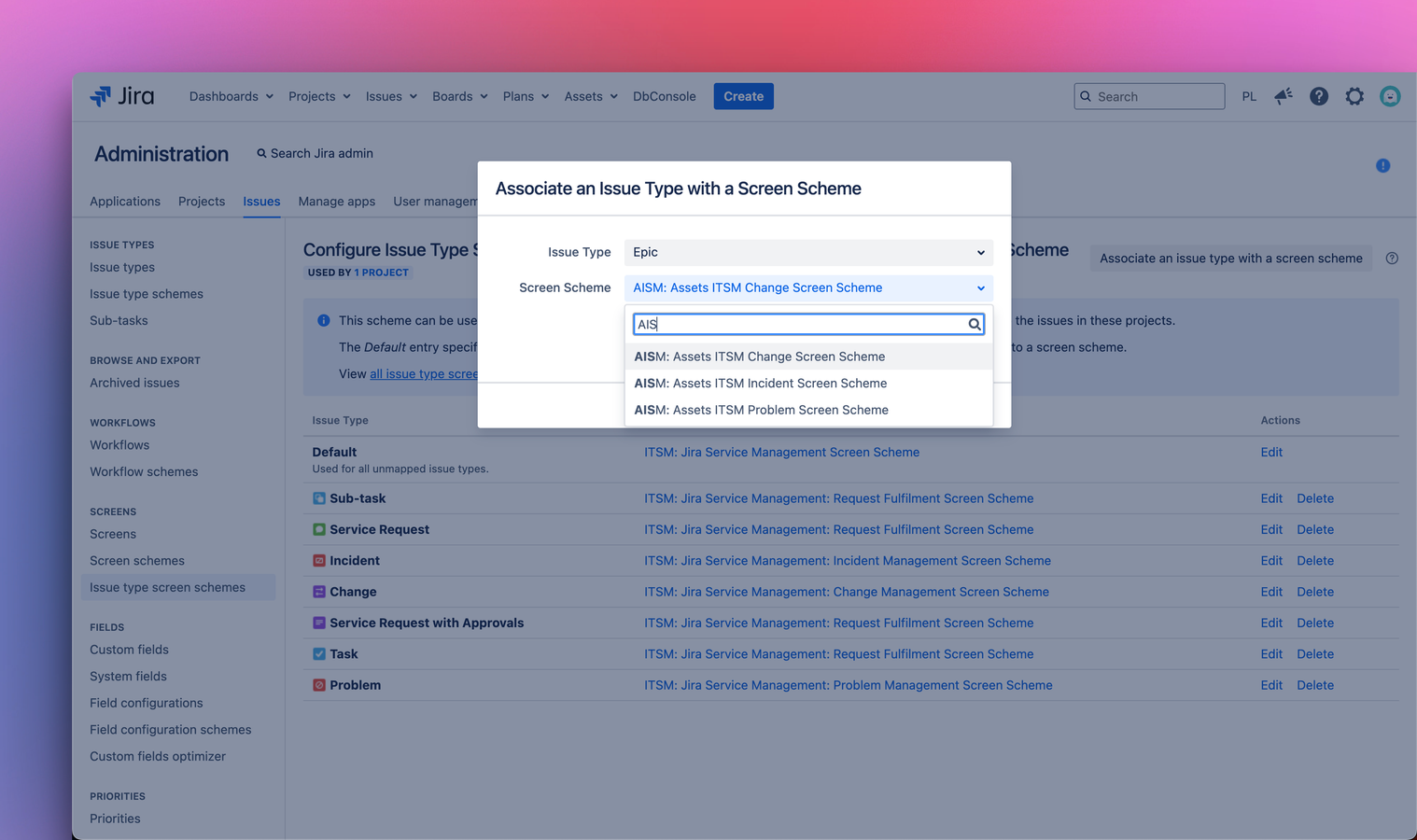The image size is (1417, 840).
Task: Open Workflow schemes in the sidebar
Action: (144, 472)
